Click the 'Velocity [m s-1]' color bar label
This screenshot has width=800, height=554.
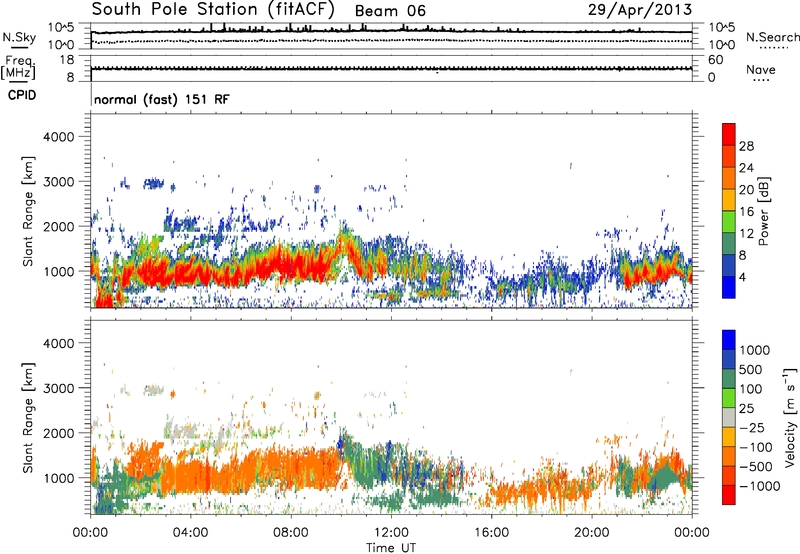[790, 417]
